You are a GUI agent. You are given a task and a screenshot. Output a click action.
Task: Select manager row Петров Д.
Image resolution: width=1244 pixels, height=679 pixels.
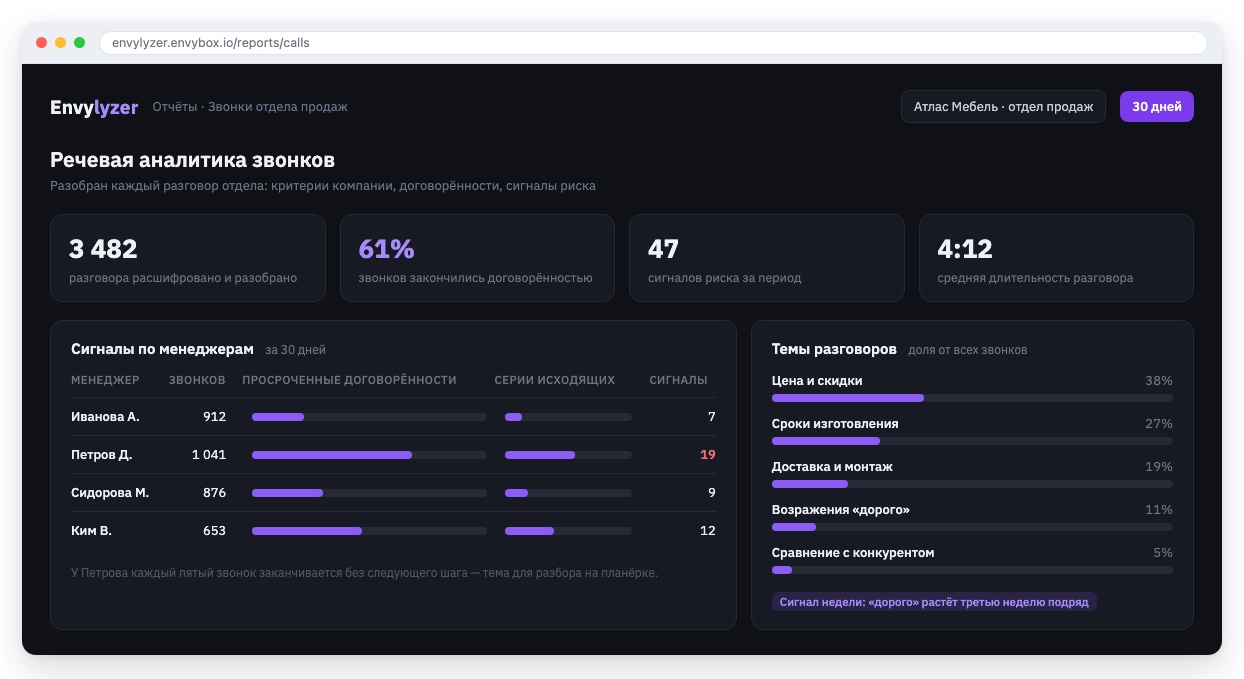coord(393,455)
